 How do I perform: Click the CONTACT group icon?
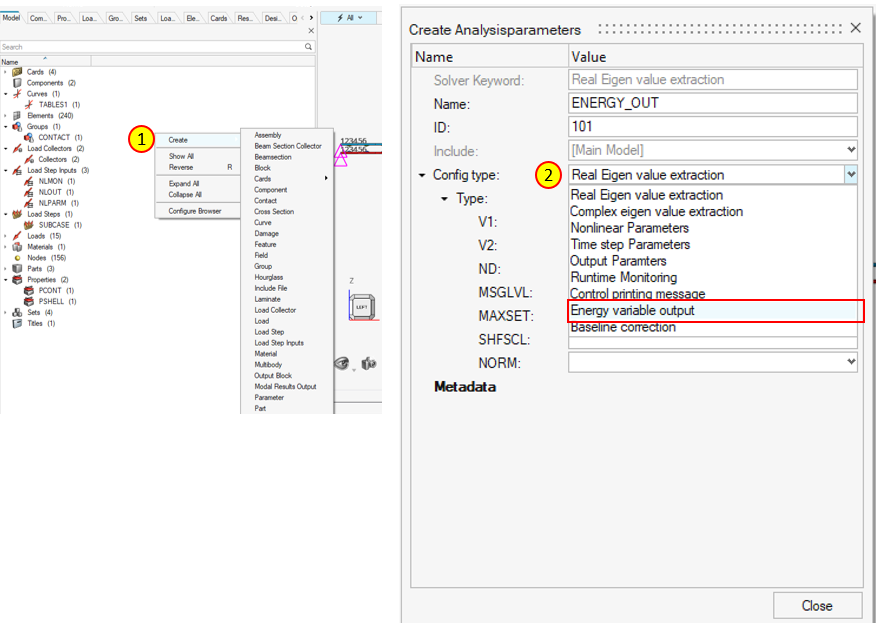coord(28,138)
